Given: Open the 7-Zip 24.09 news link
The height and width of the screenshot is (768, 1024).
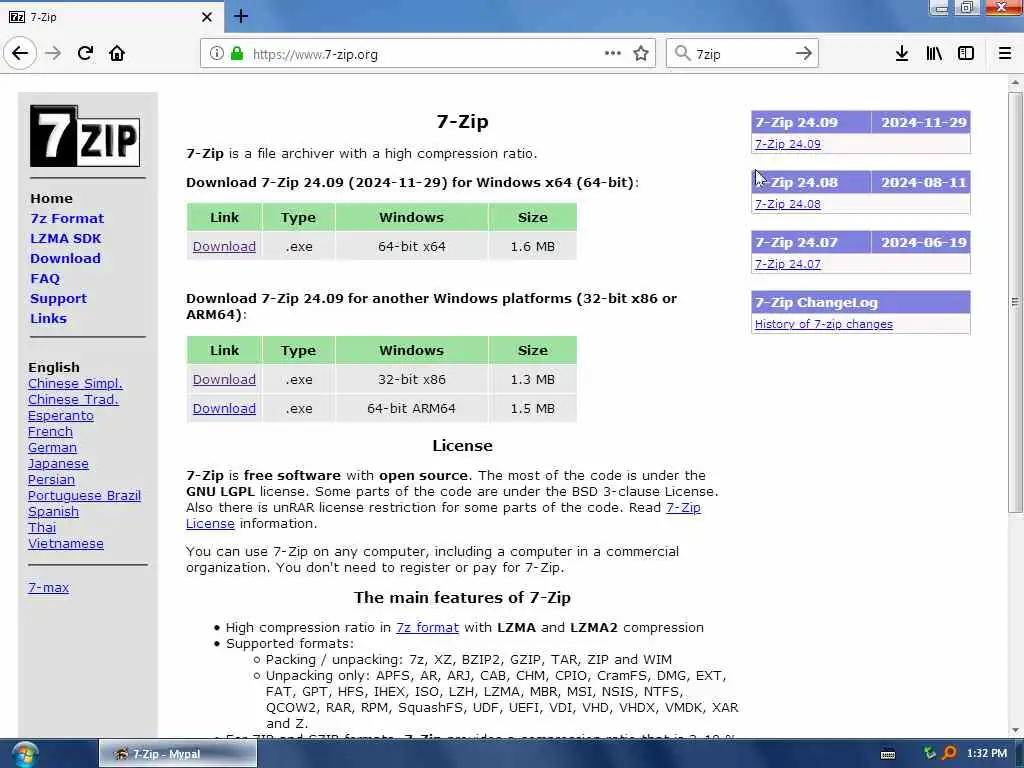Looking at the screenshot, I should pyautogui.click(x=788, y=144).
